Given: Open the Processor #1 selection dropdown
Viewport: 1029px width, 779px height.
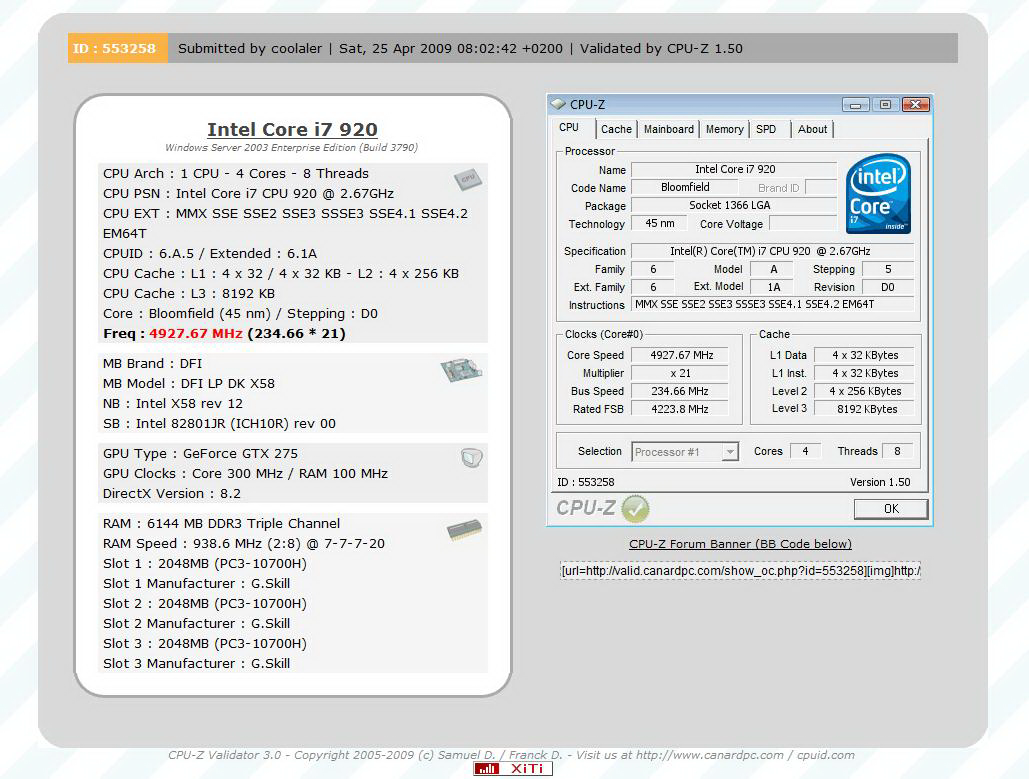Looking at the screenshot, I should click(x=730, y=452).
